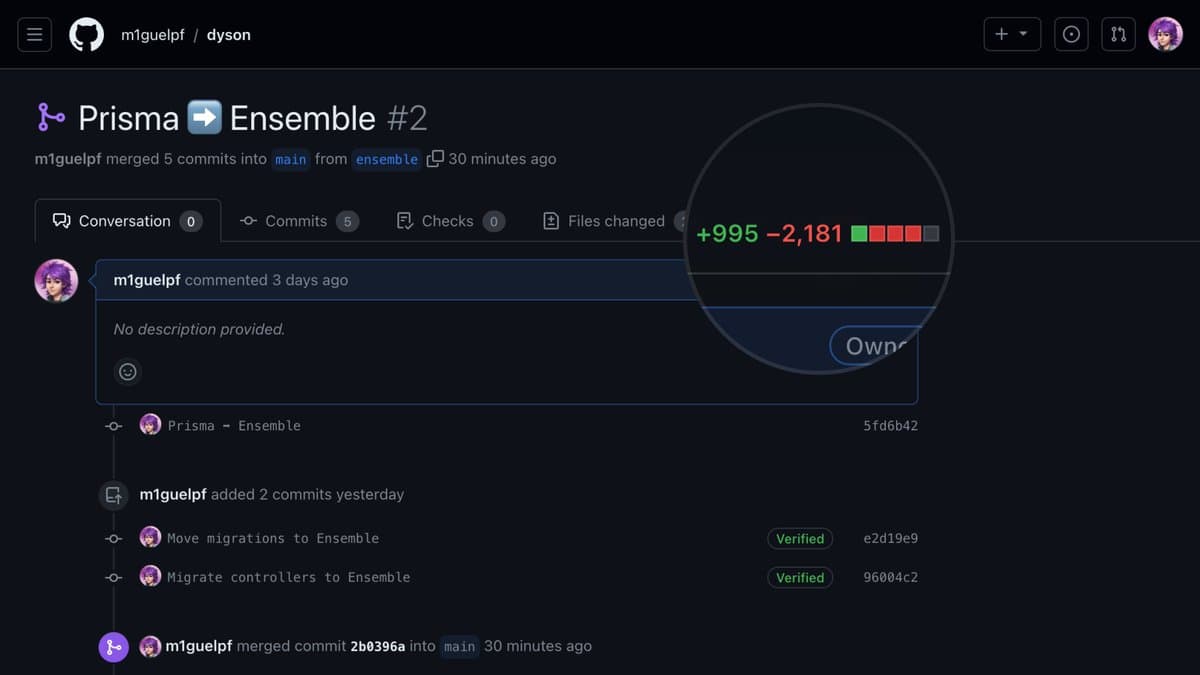Open the main branch link
Image resolution: width=1200 pixels, height=675 pixels.
point(291,160)
